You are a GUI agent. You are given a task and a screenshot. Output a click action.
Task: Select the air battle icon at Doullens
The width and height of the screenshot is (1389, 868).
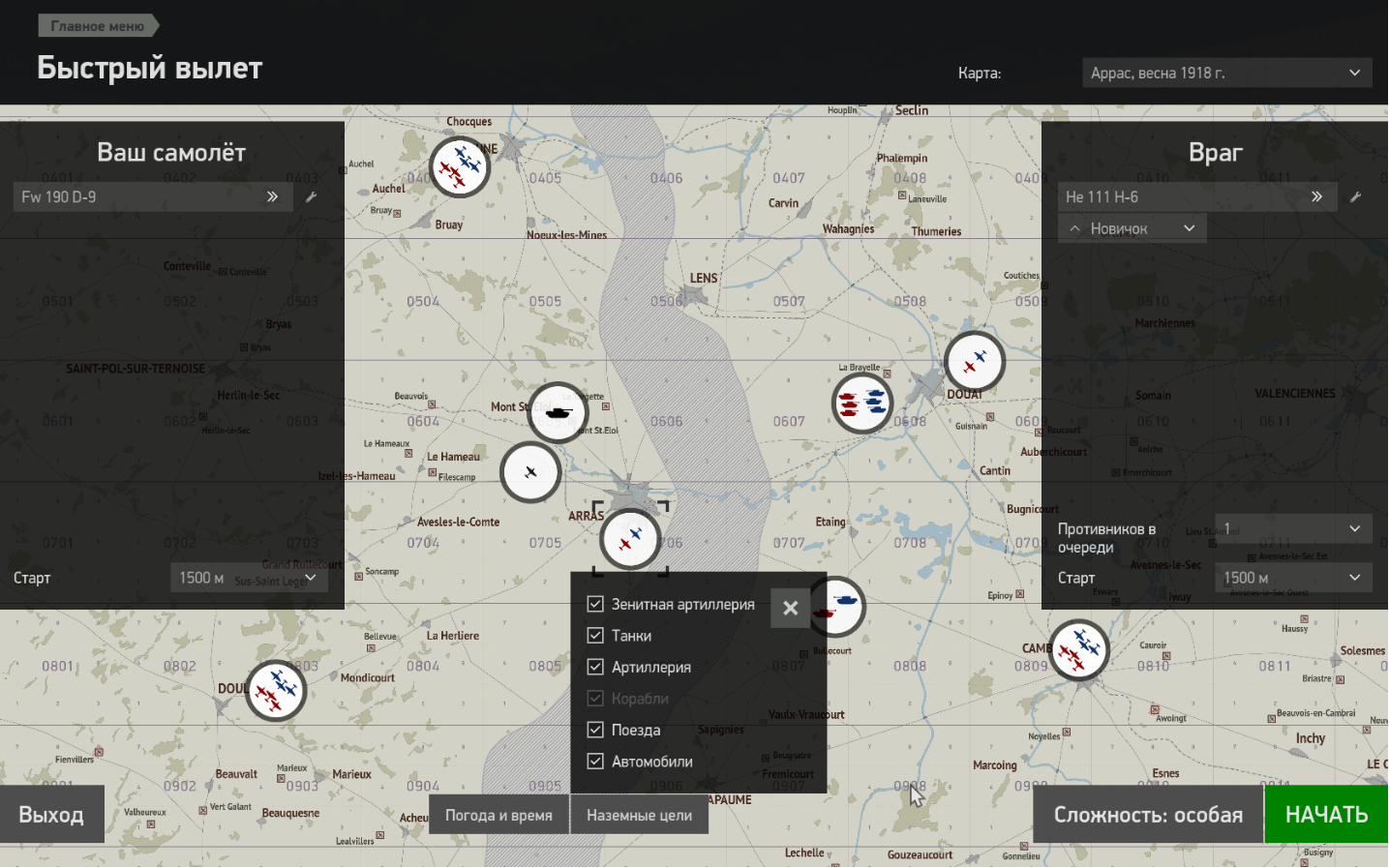[276, 690]
